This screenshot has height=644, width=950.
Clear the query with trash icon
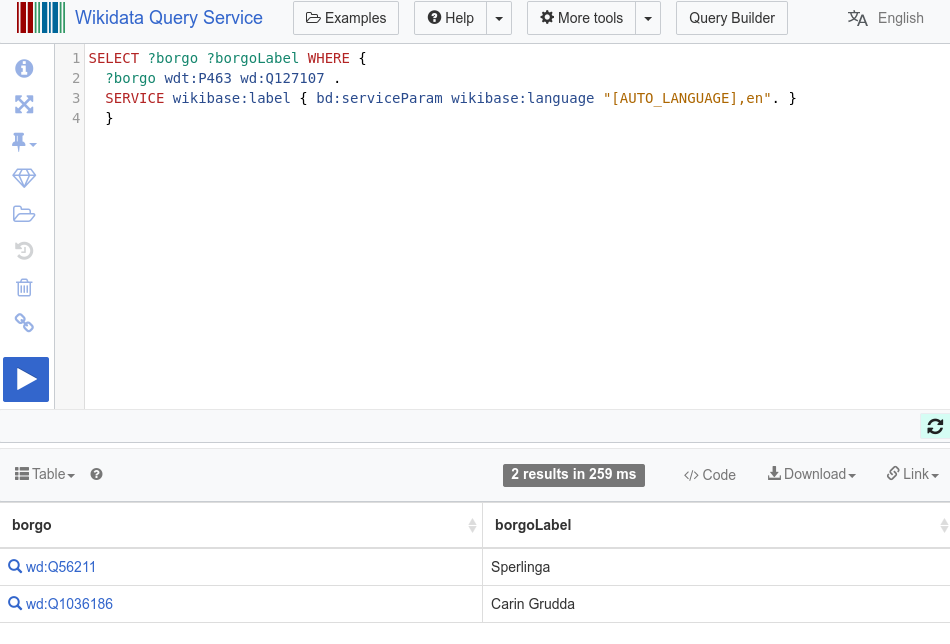24,287
